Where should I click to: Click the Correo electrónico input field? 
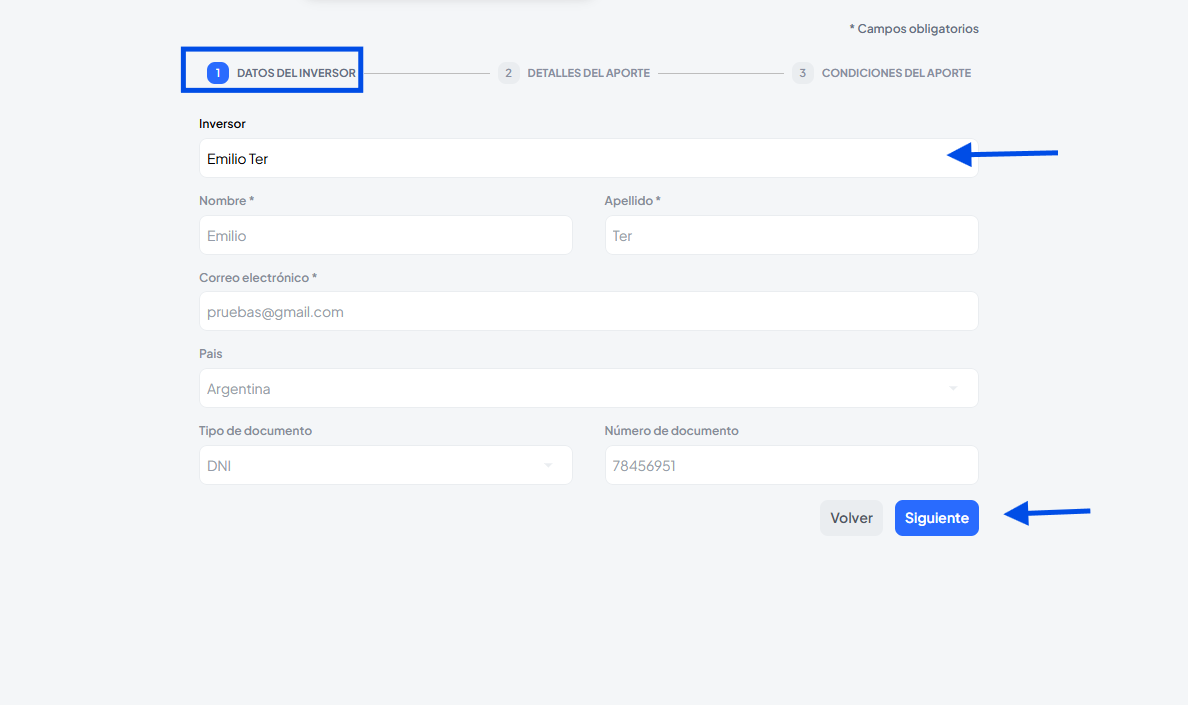(x=588, y=311)
